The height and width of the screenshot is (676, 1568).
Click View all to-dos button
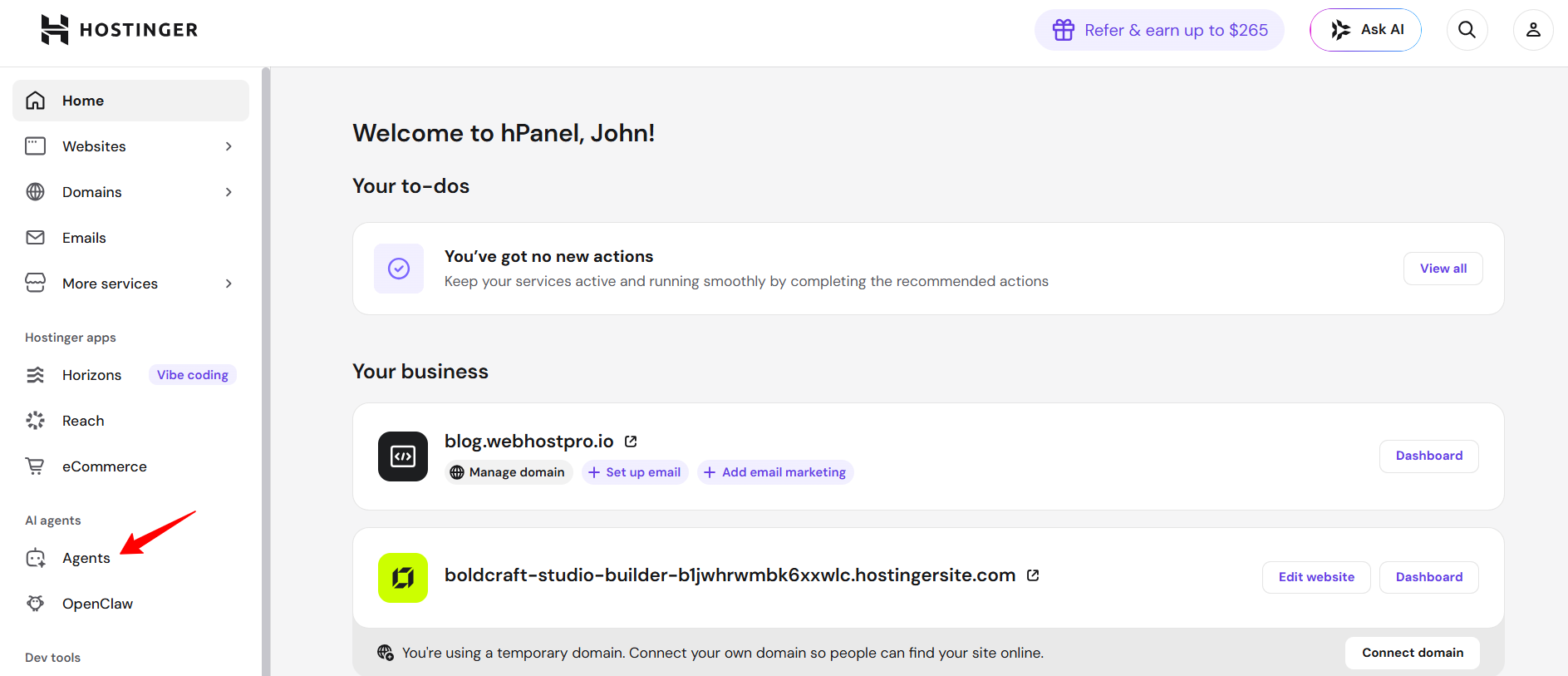point(1443,269)
